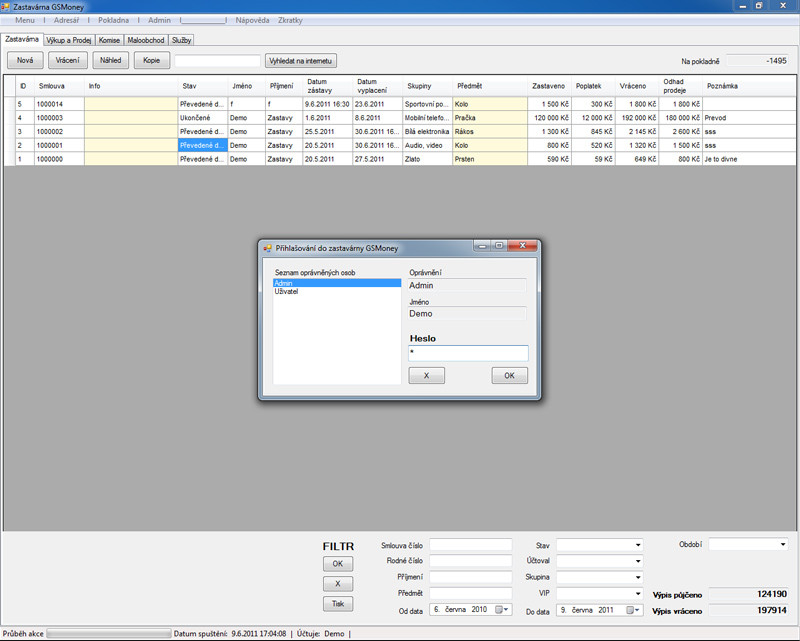Open the Menu menu

pos(25,20)
